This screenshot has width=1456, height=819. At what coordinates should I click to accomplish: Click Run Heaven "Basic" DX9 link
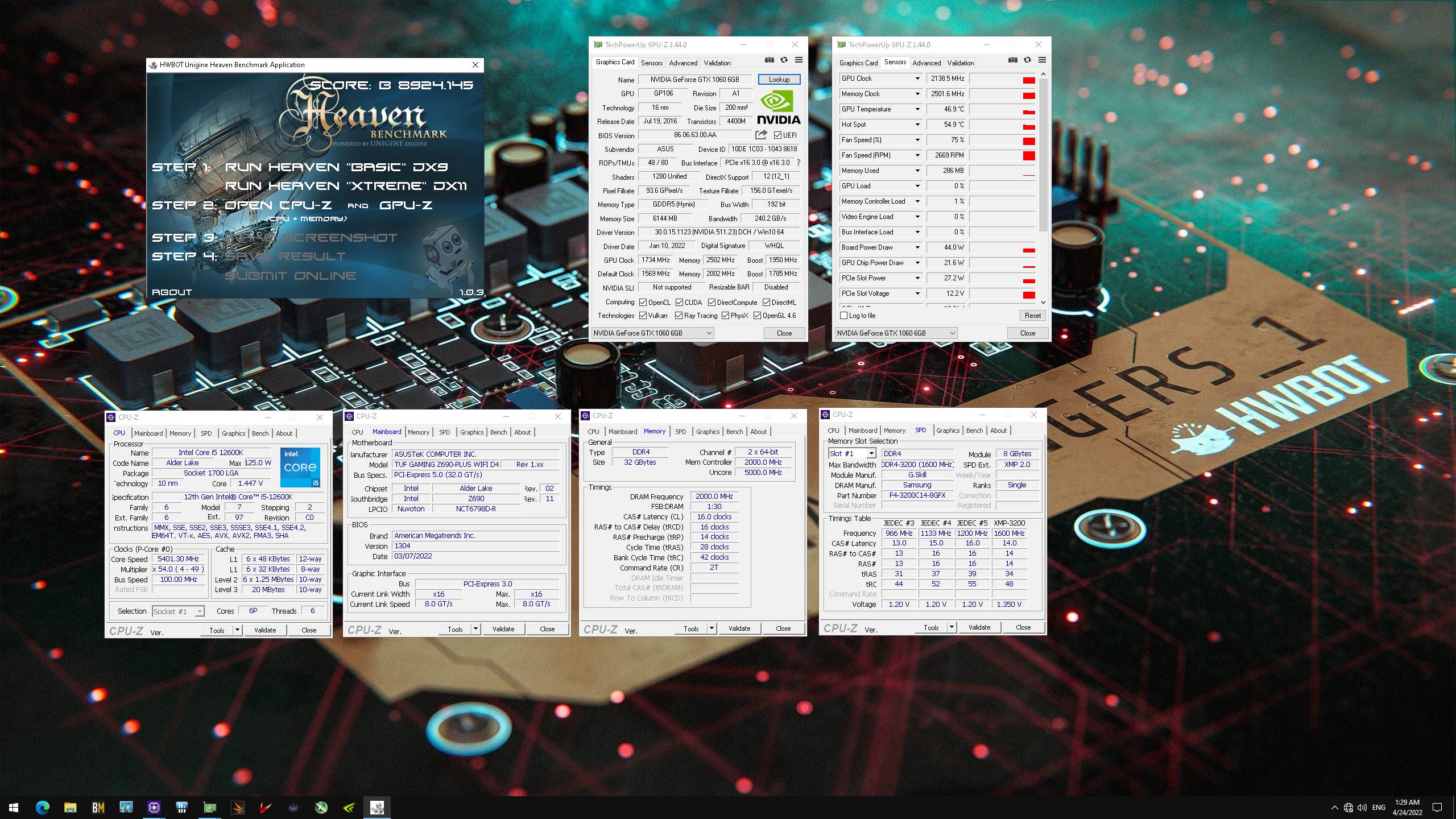(x=336, y=167)
